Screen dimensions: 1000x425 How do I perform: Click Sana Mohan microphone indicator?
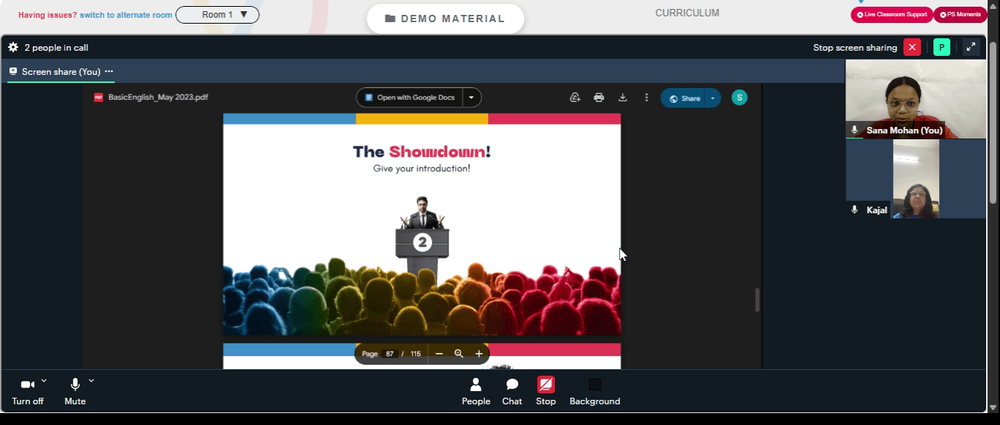[x=855, y=130]
